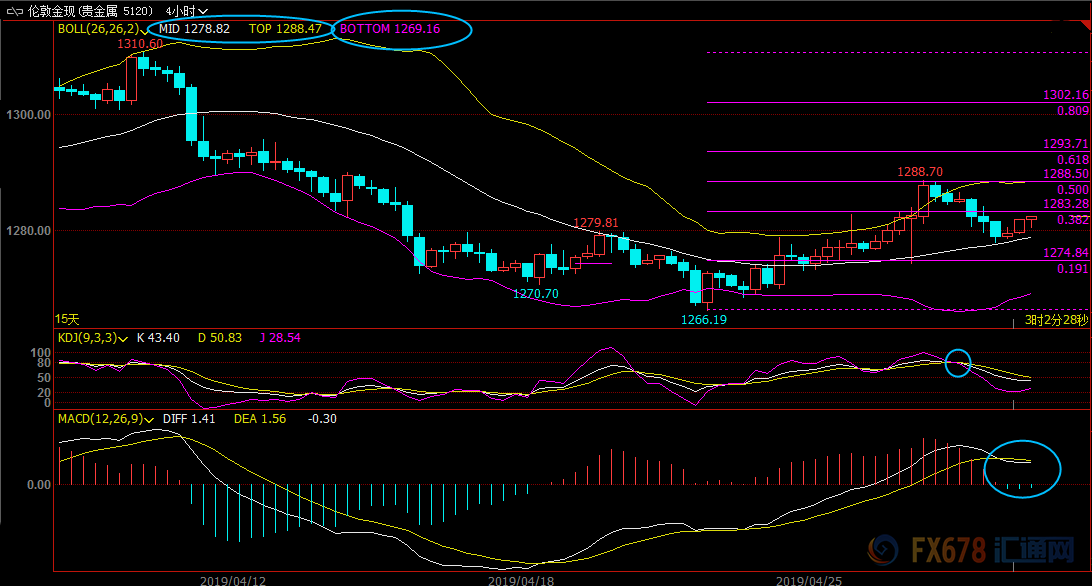Viewport: 1092px width, 586px height.
Task: Click the 1300.00 price axis label
Action: click(26, 115)
